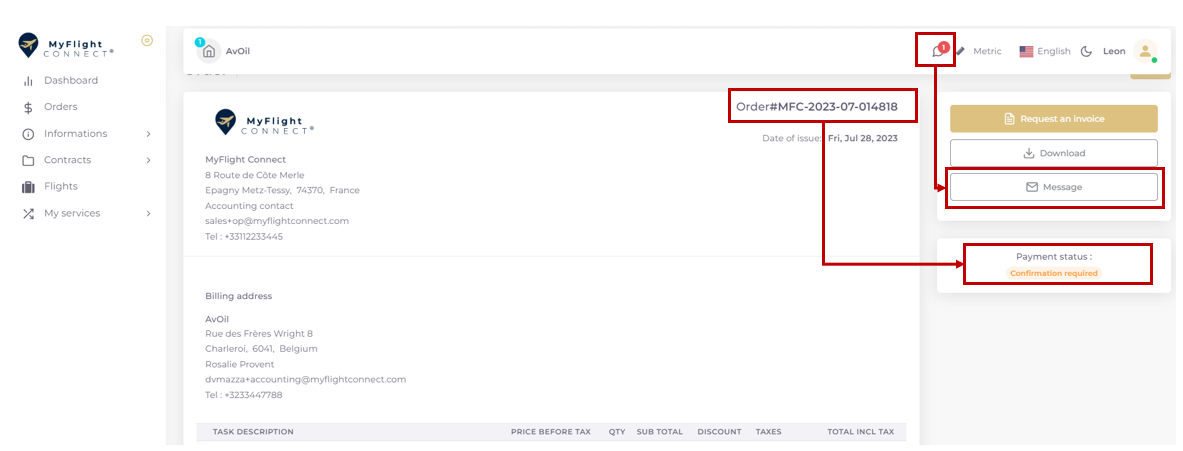Click the Flights suitcase icon

click(29, 187)
